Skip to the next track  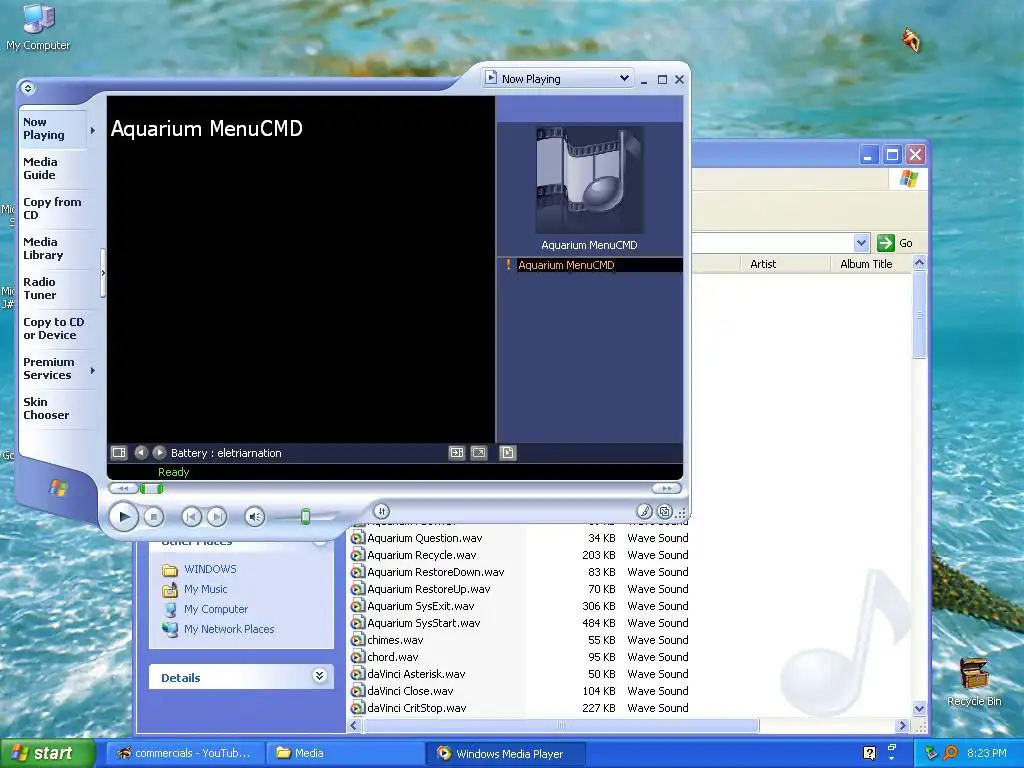click(x=217, y=517)
